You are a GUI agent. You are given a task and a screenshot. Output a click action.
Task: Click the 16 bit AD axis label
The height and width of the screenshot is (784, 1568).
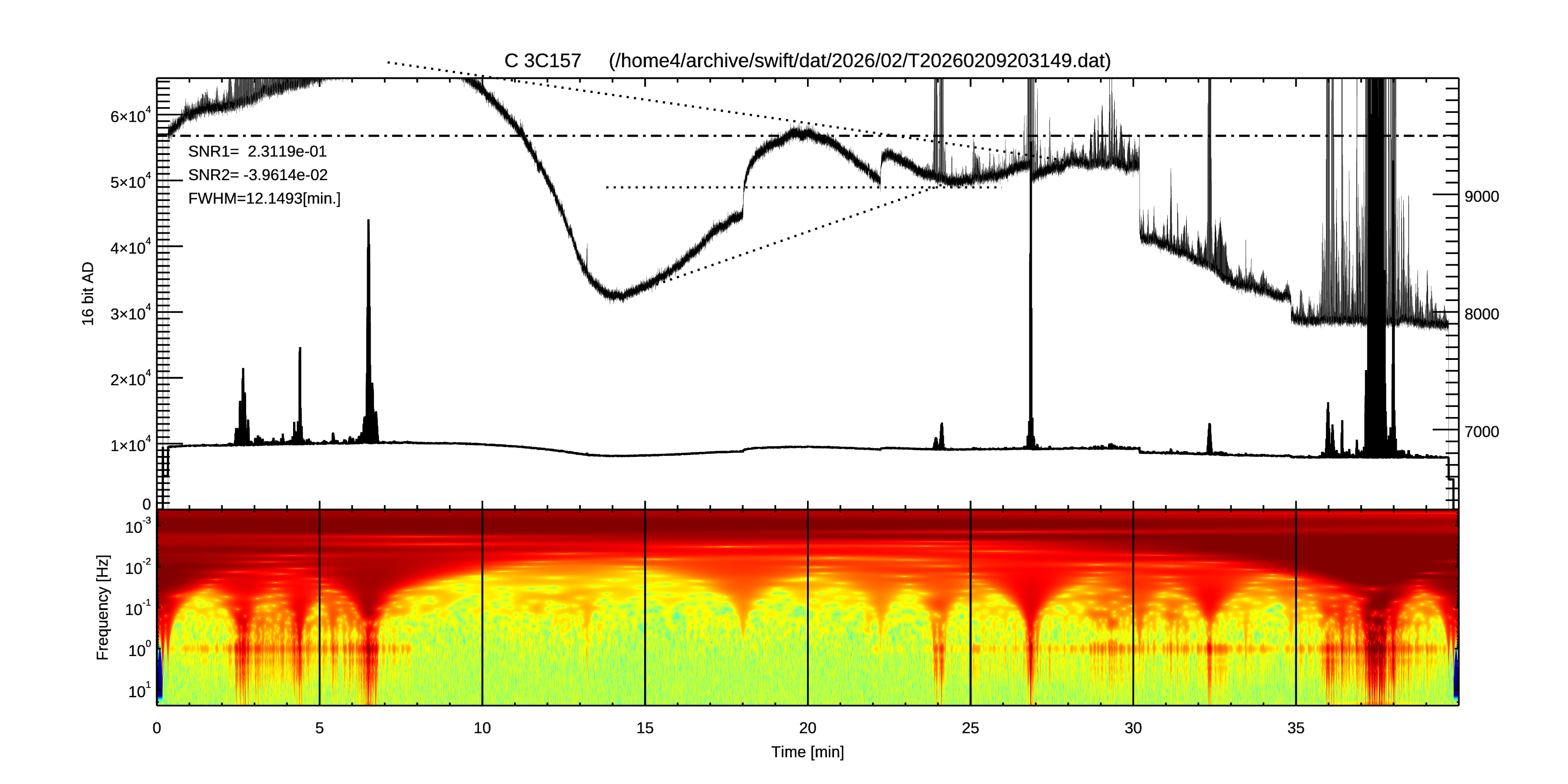pos(88,294)
